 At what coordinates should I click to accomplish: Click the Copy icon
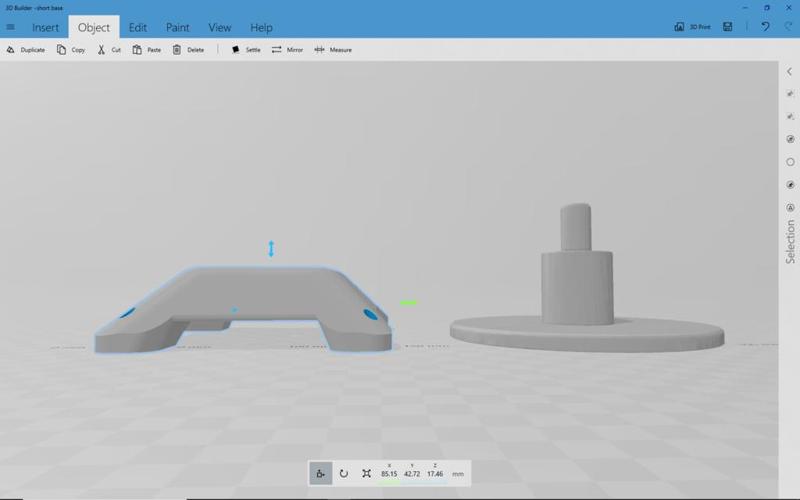61,49
